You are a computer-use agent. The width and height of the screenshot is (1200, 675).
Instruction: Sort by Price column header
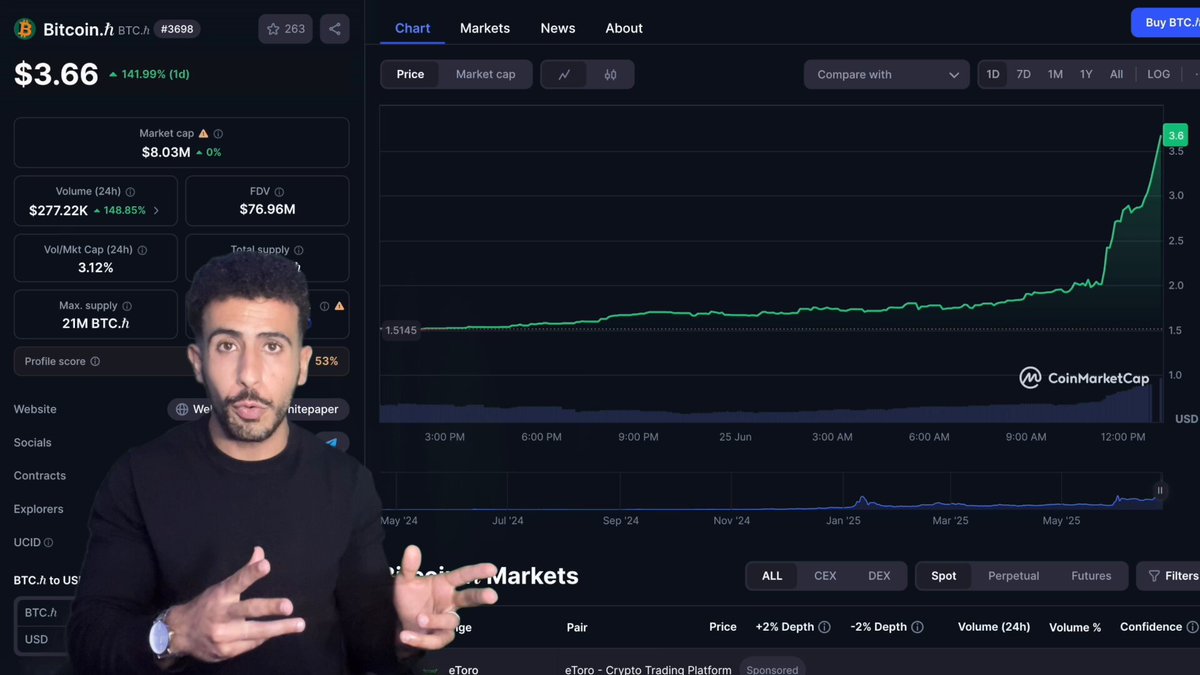tap(723, 628)
